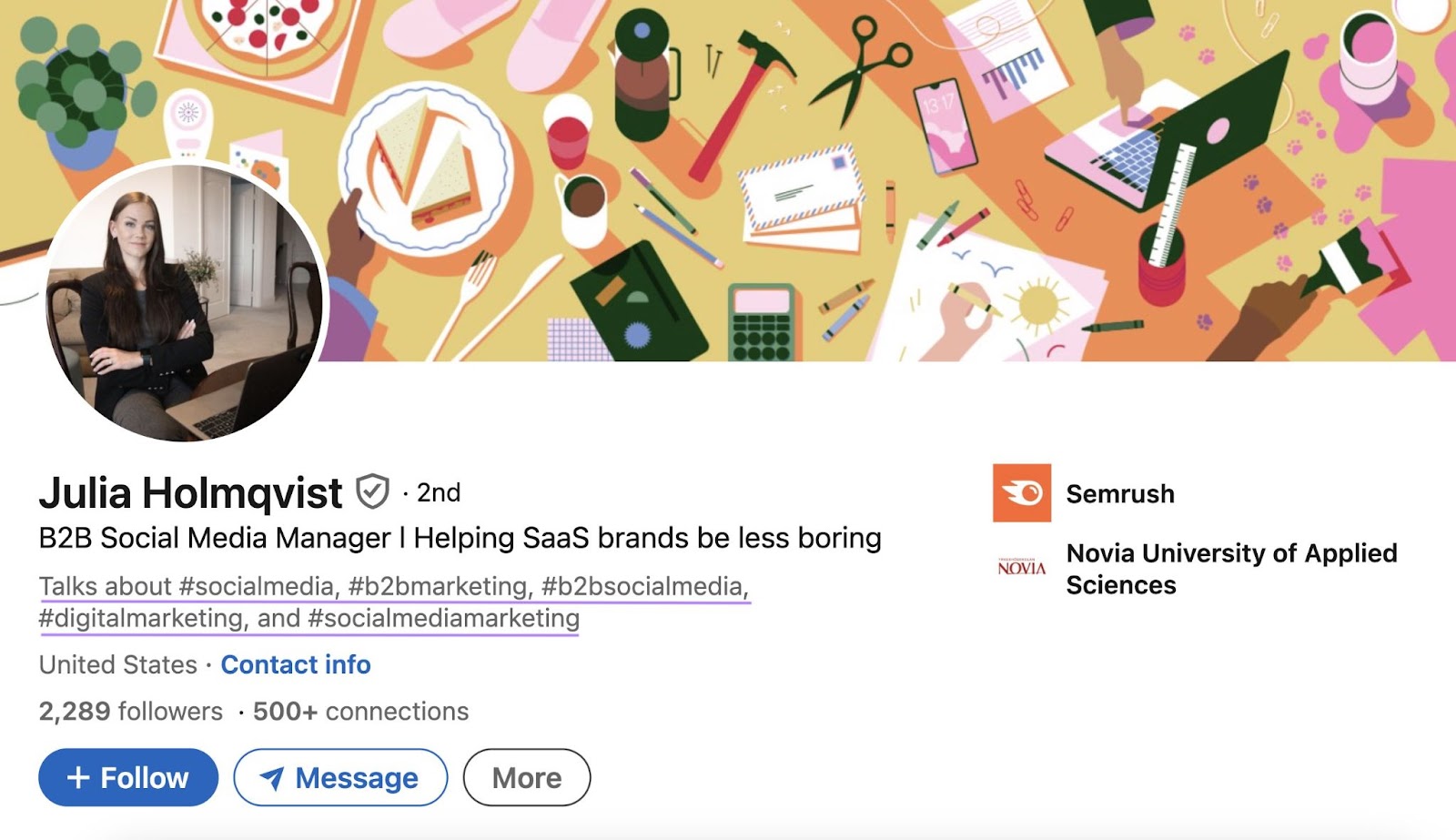1456x840 pixels.
Task: Click the Novia University logo
Action: pos(1023,565)
